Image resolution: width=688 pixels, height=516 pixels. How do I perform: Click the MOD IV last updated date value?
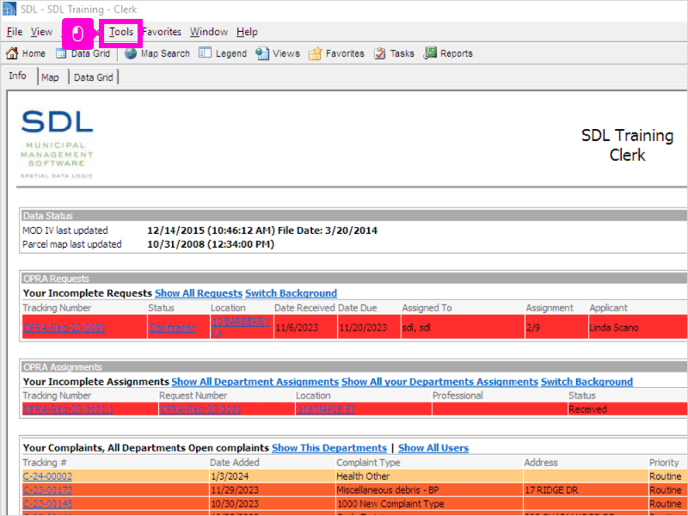tap(262, 230)
